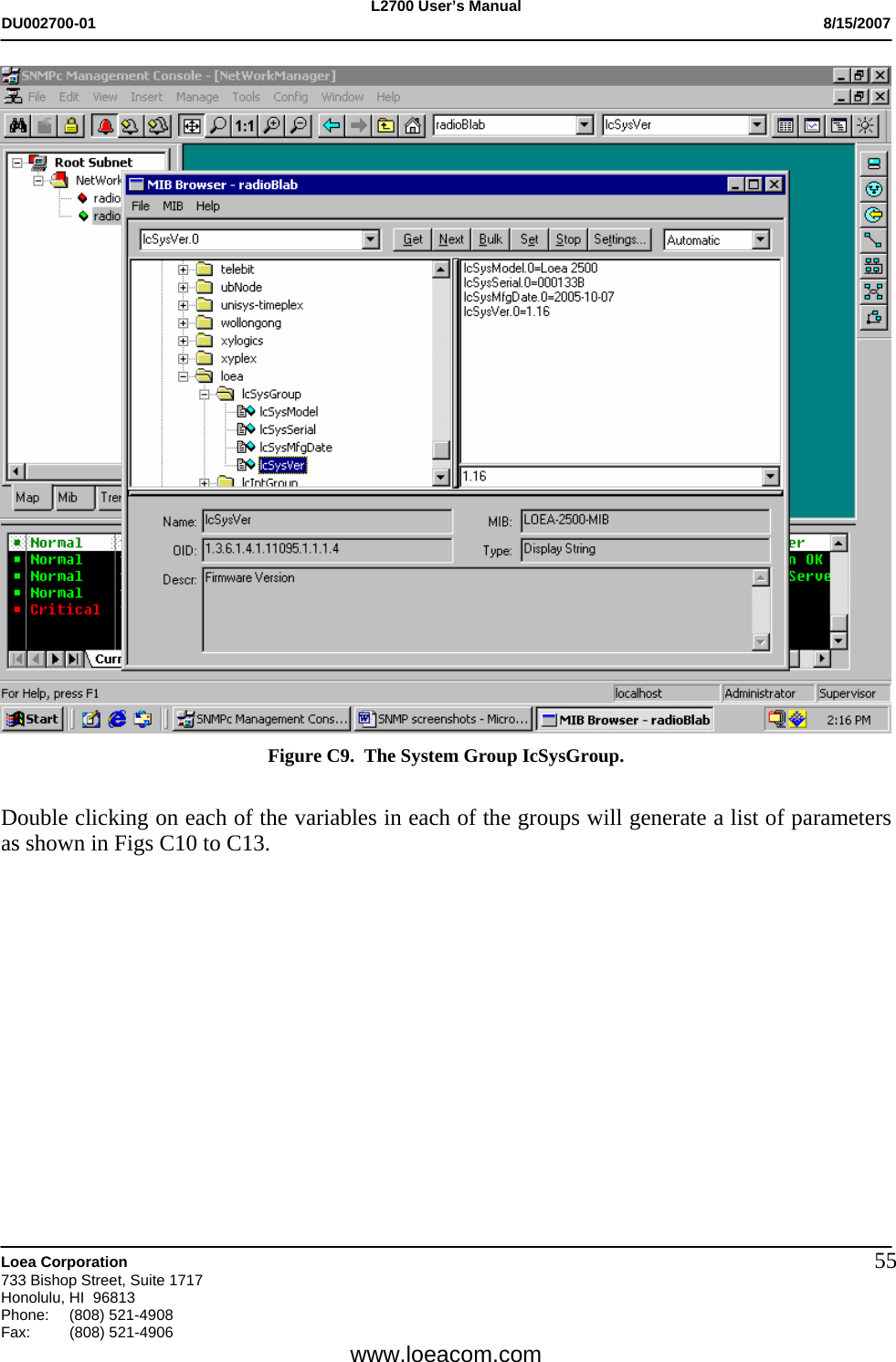The height and width of the screenshot is (1362, 896).
Task: Click the red alarm bell icon
Action: coord(106,125)
